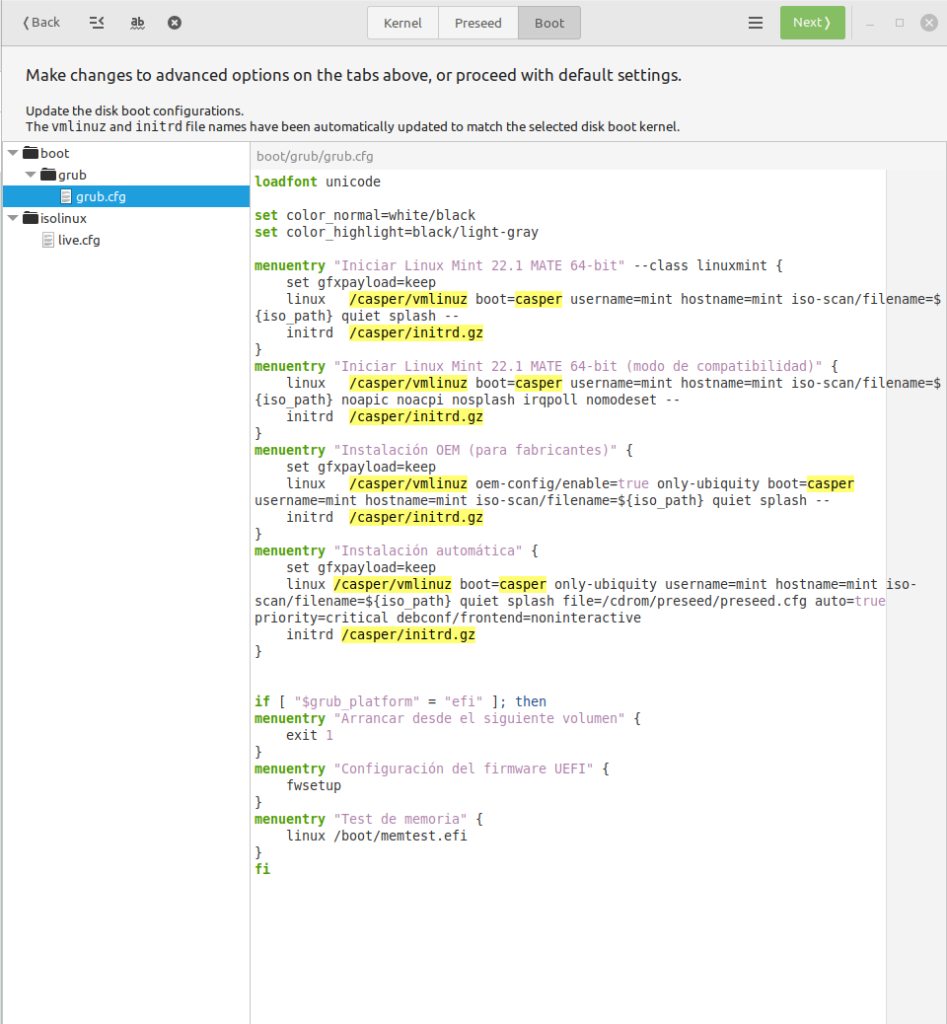Open the hamburger menu
Screen dimensions: 947x1024
point(756,23)
